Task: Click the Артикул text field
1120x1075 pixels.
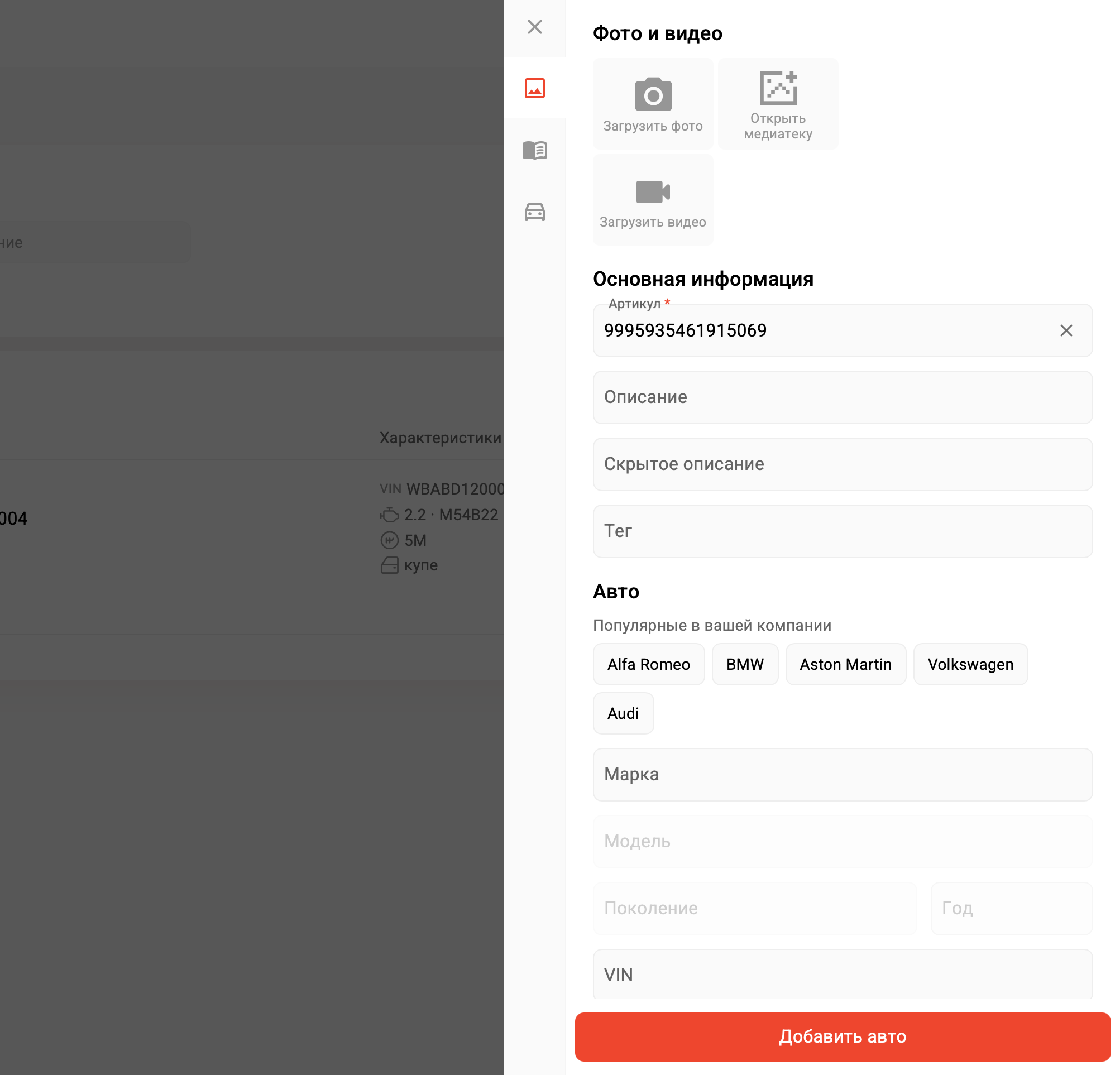Action: coord(823,331)
